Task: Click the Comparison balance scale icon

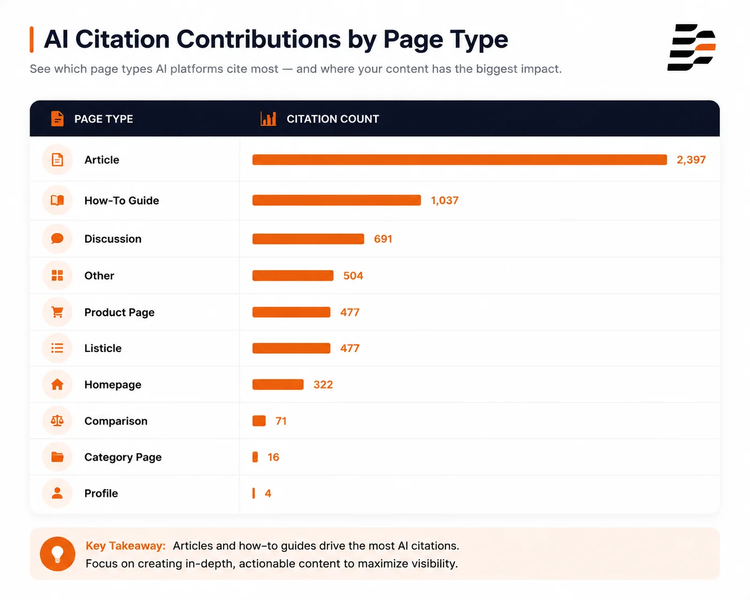Action: [57, 421]
